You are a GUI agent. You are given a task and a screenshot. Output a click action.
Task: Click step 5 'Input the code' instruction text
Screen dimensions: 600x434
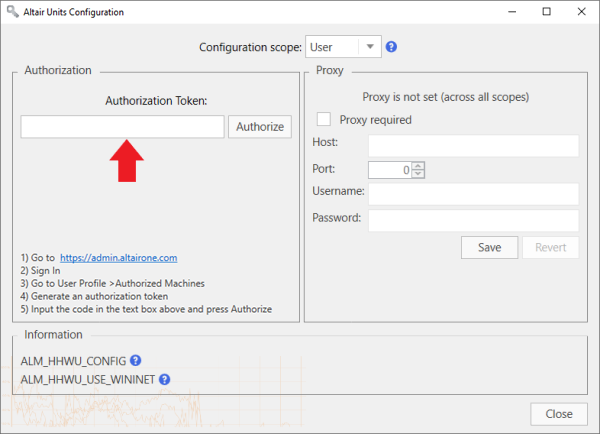tap(146, 309)
